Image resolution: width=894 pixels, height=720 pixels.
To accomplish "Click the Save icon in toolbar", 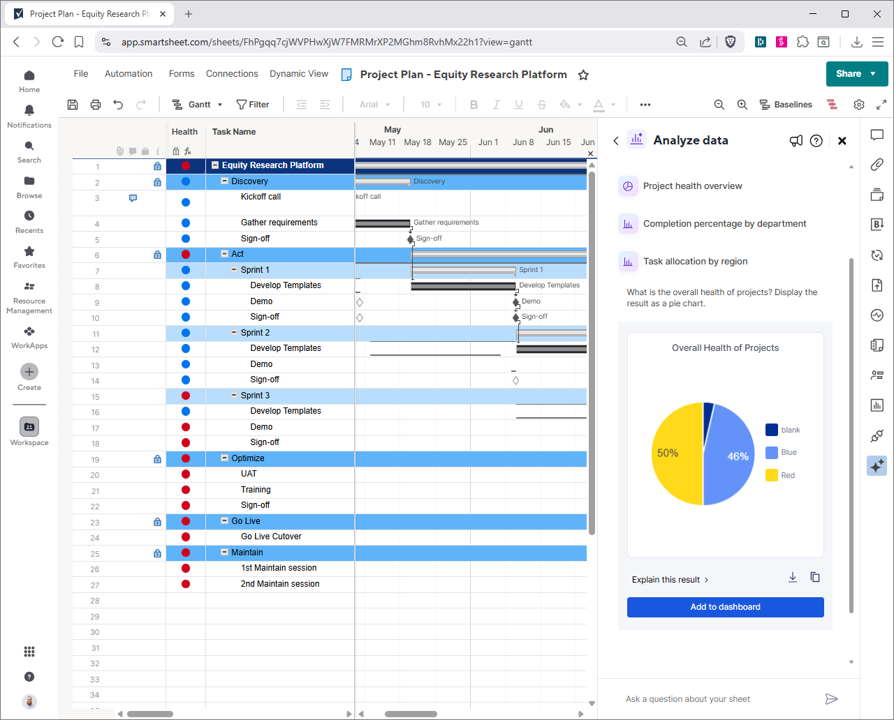I will pos(72,105).
